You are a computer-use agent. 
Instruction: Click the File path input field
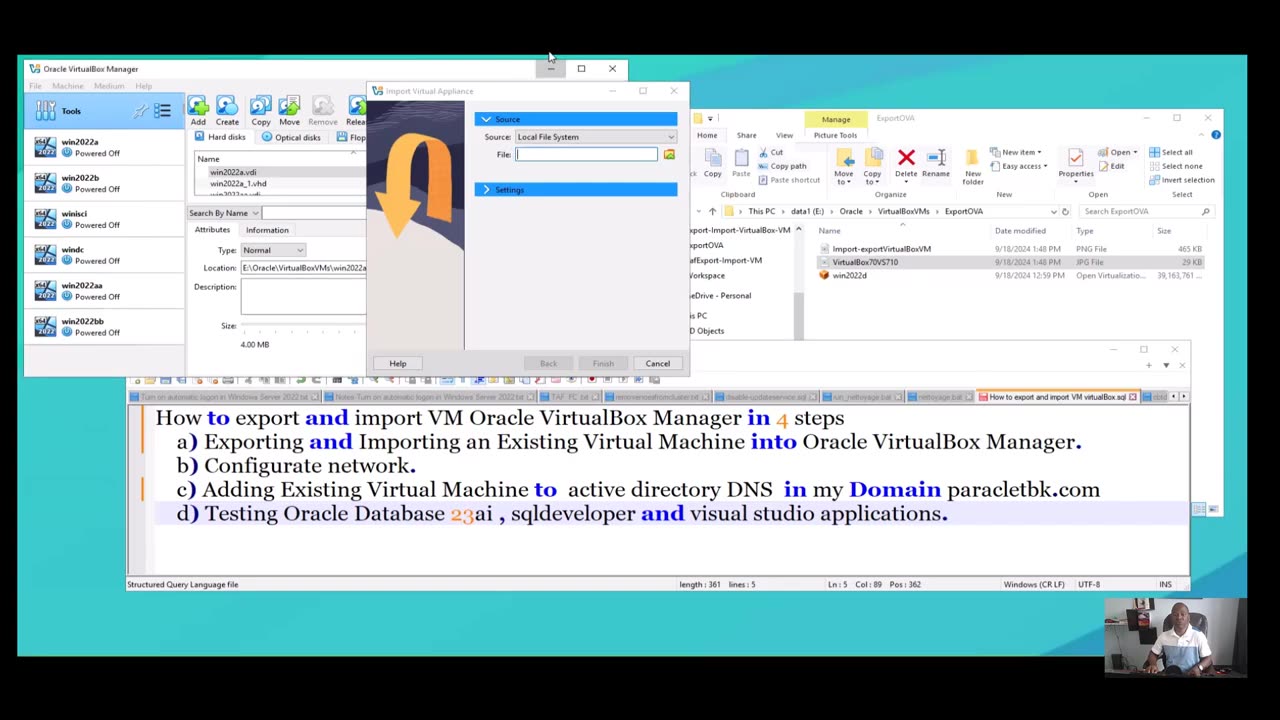[x=586, y=154]
